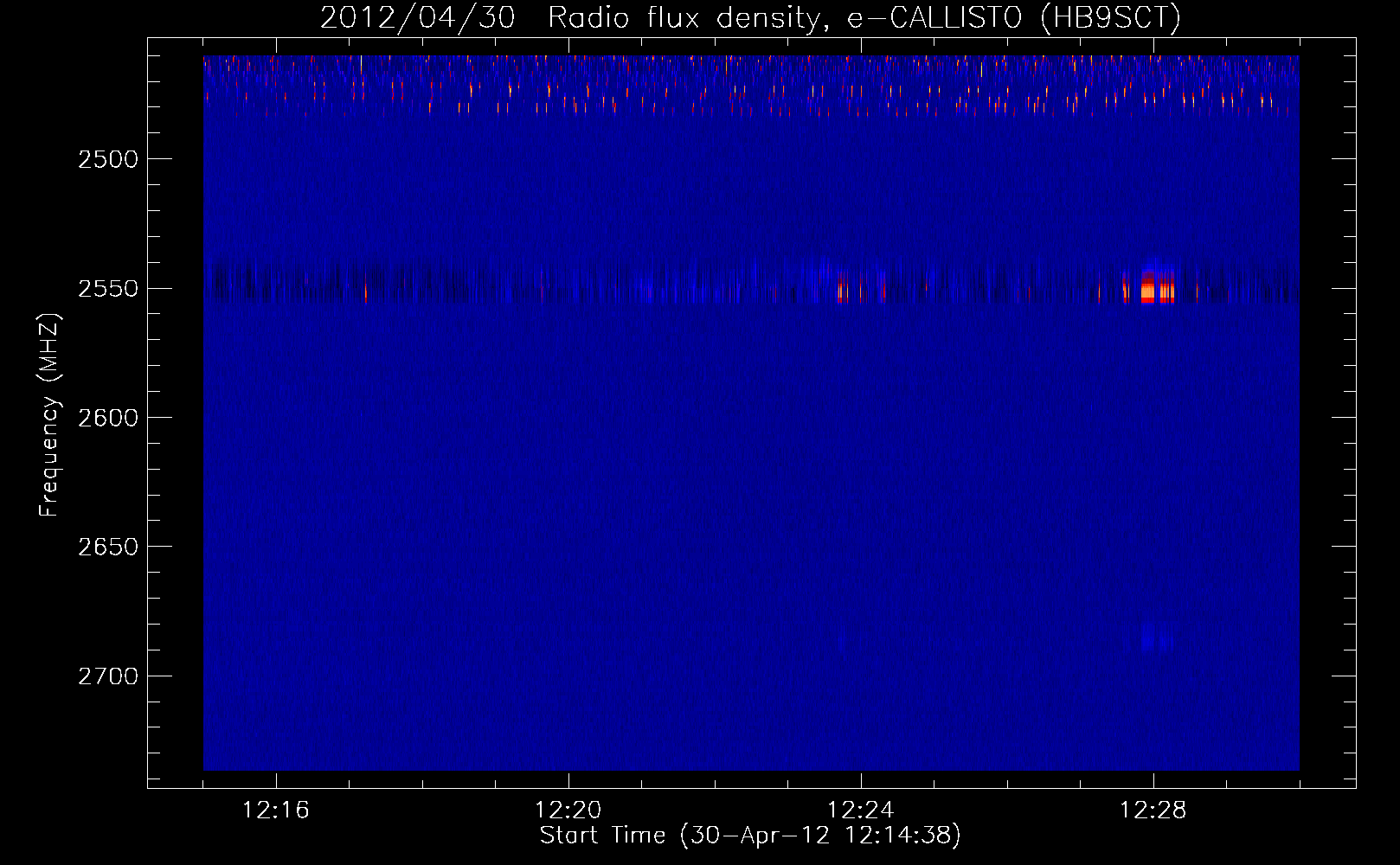Click the 'Frequency (MHZ)' axis label
Screen dimensions: 1400x865
click(x=49, y=415)
